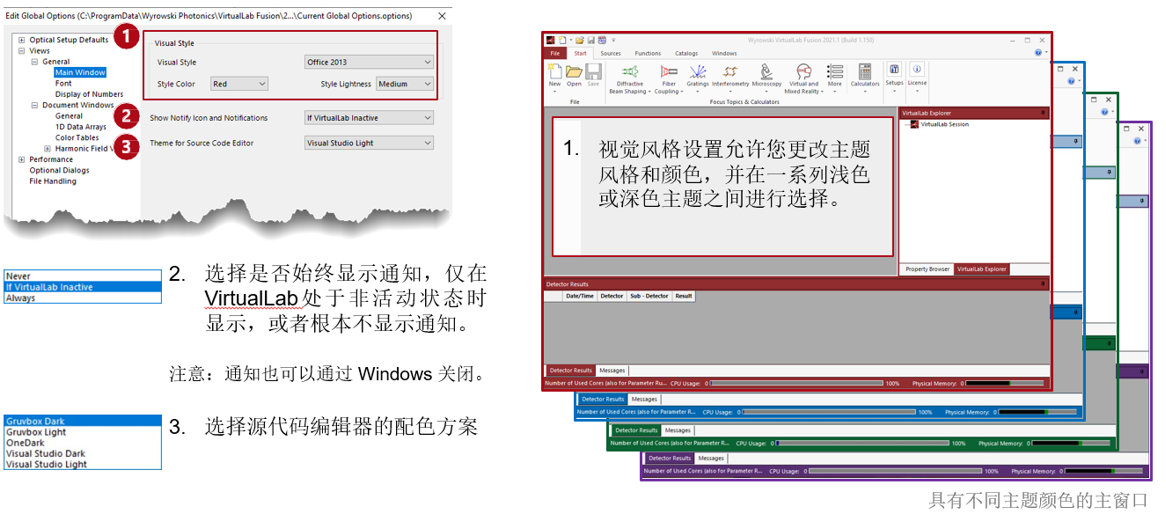Switch to the Catalogs ribbon tab
This screenshot has height=530, width=1166.
686,54
